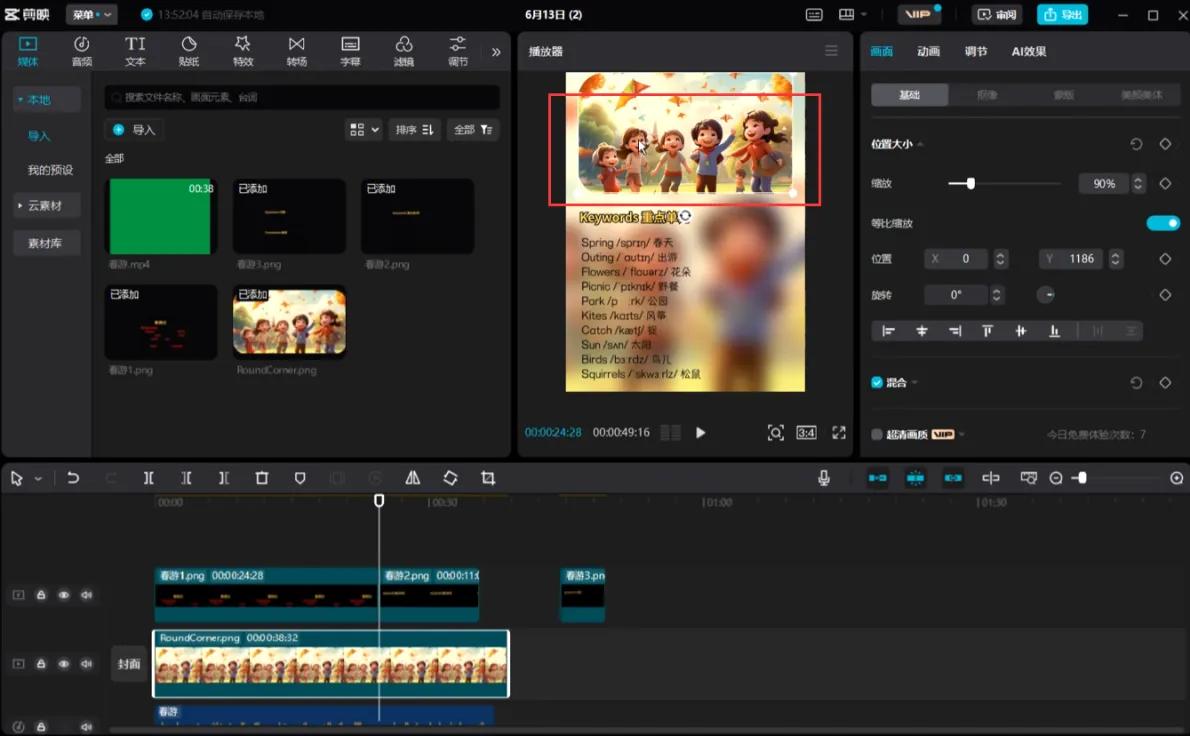Switch to the 动画 tab

(928, 51)
